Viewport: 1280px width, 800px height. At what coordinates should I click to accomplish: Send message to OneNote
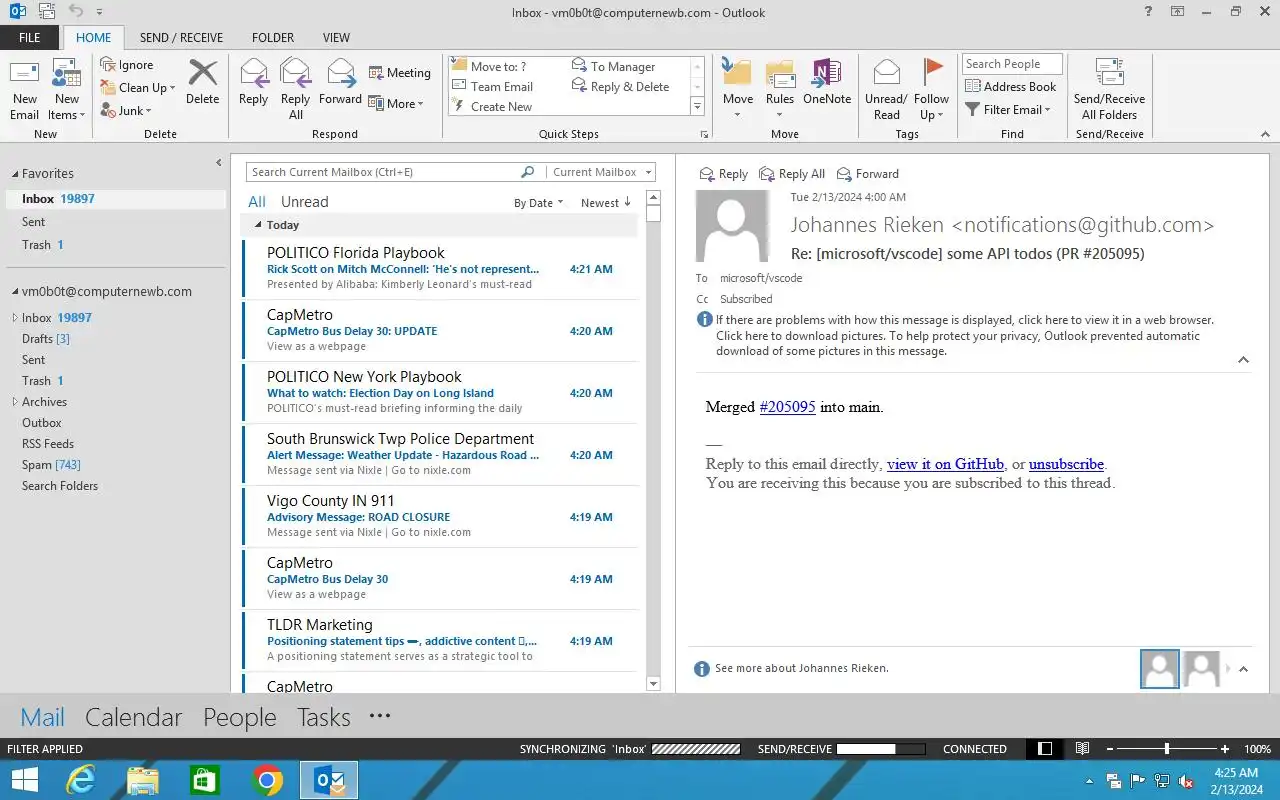point(827,82)
